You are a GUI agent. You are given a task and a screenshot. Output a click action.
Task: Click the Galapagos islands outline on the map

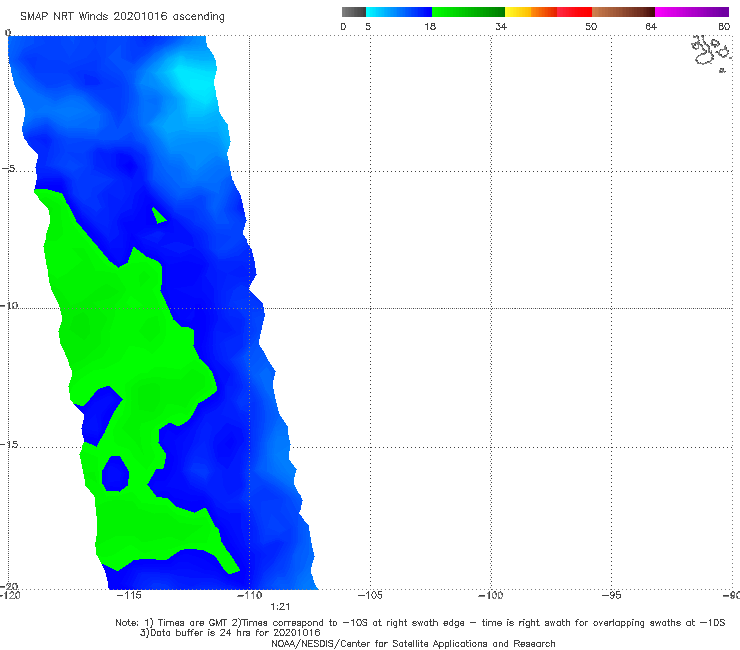point(710,52)
